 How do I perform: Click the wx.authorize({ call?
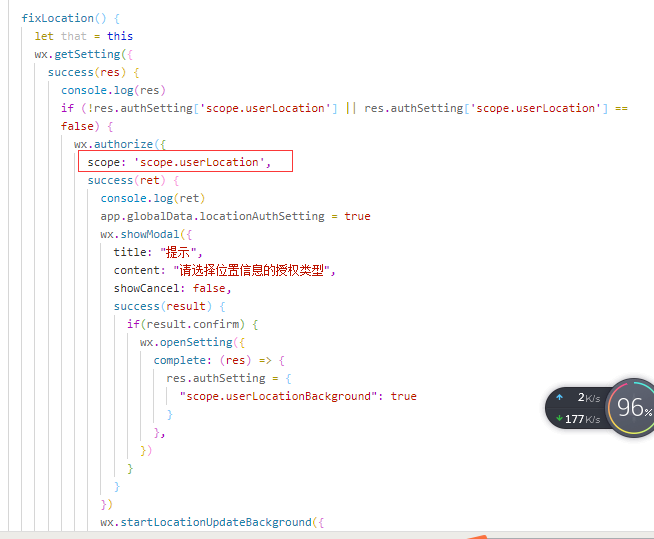click(120, 144)
